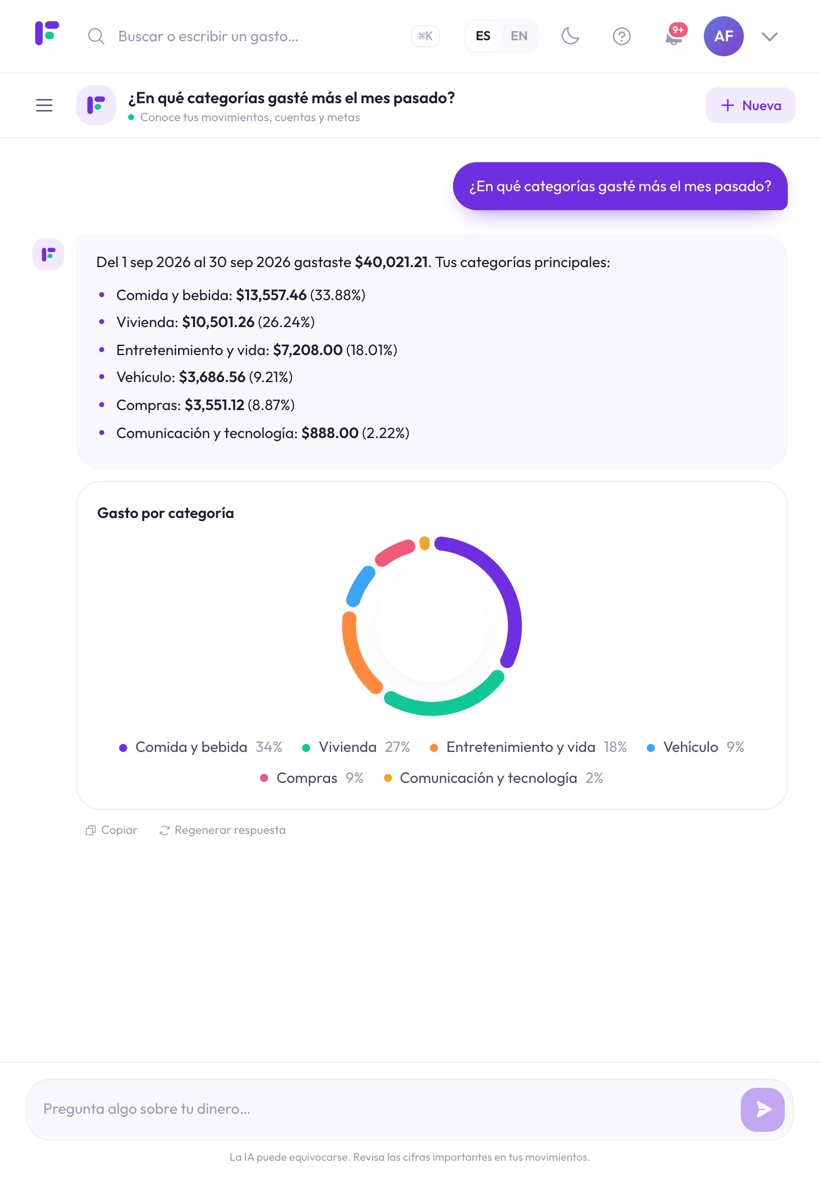Image resolution: width=820 pixels, height=1180 pixels.
Task: Toggle the Comida y bebida legend item
Action: (200, 747)
